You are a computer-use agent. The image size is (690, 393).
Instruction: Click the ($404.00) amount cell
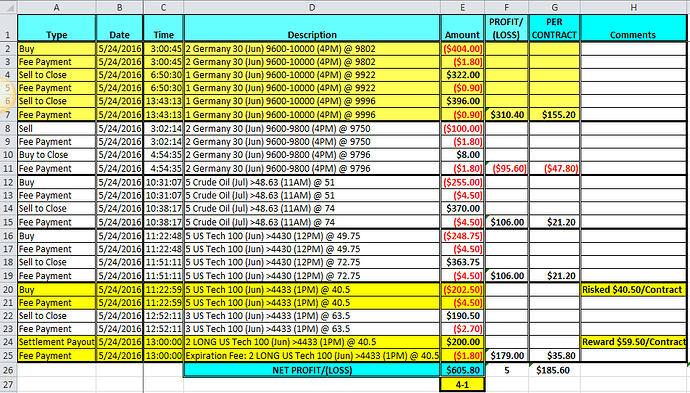[x=462, y=49]
